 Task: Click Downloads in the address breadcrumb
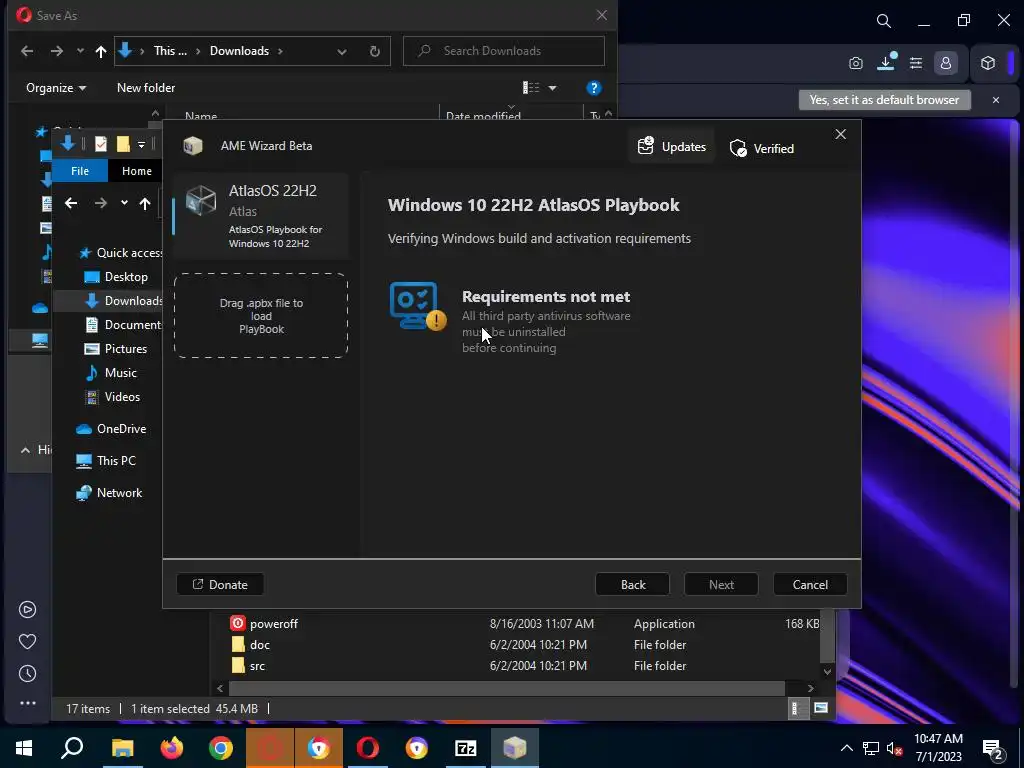coord(239,51)
